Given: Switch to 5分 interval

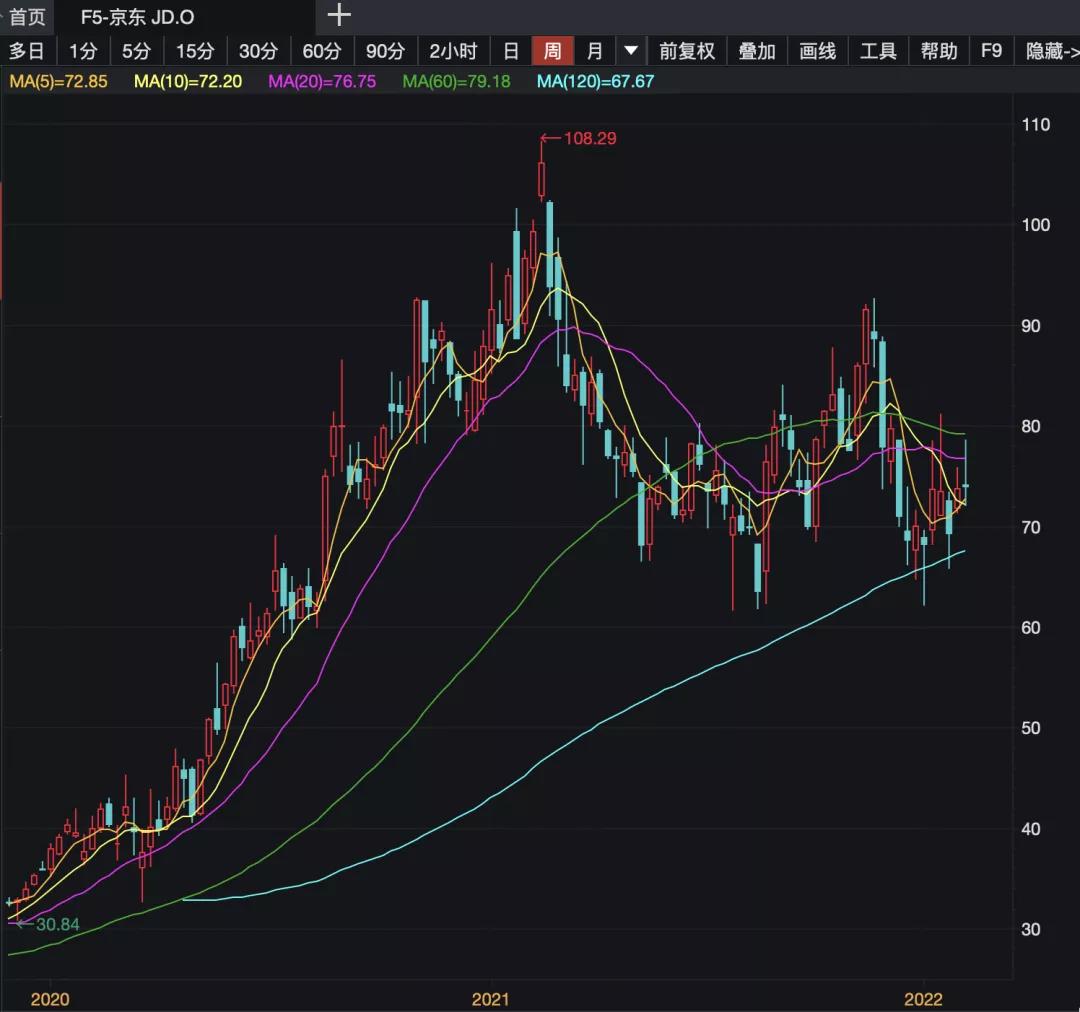Looking at the screenshot, I should 136,51.
